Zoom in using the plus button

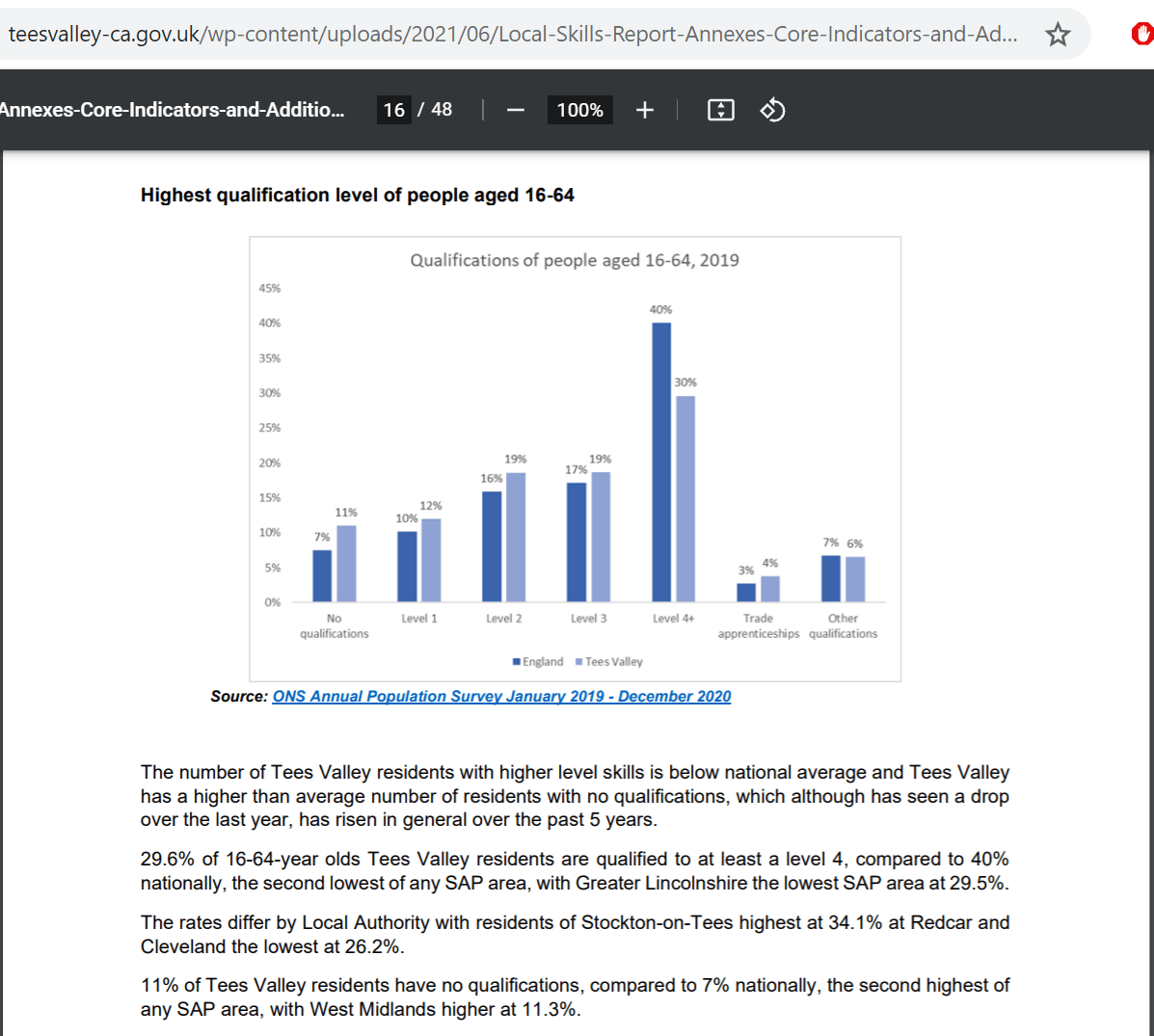tap(645, 110)
